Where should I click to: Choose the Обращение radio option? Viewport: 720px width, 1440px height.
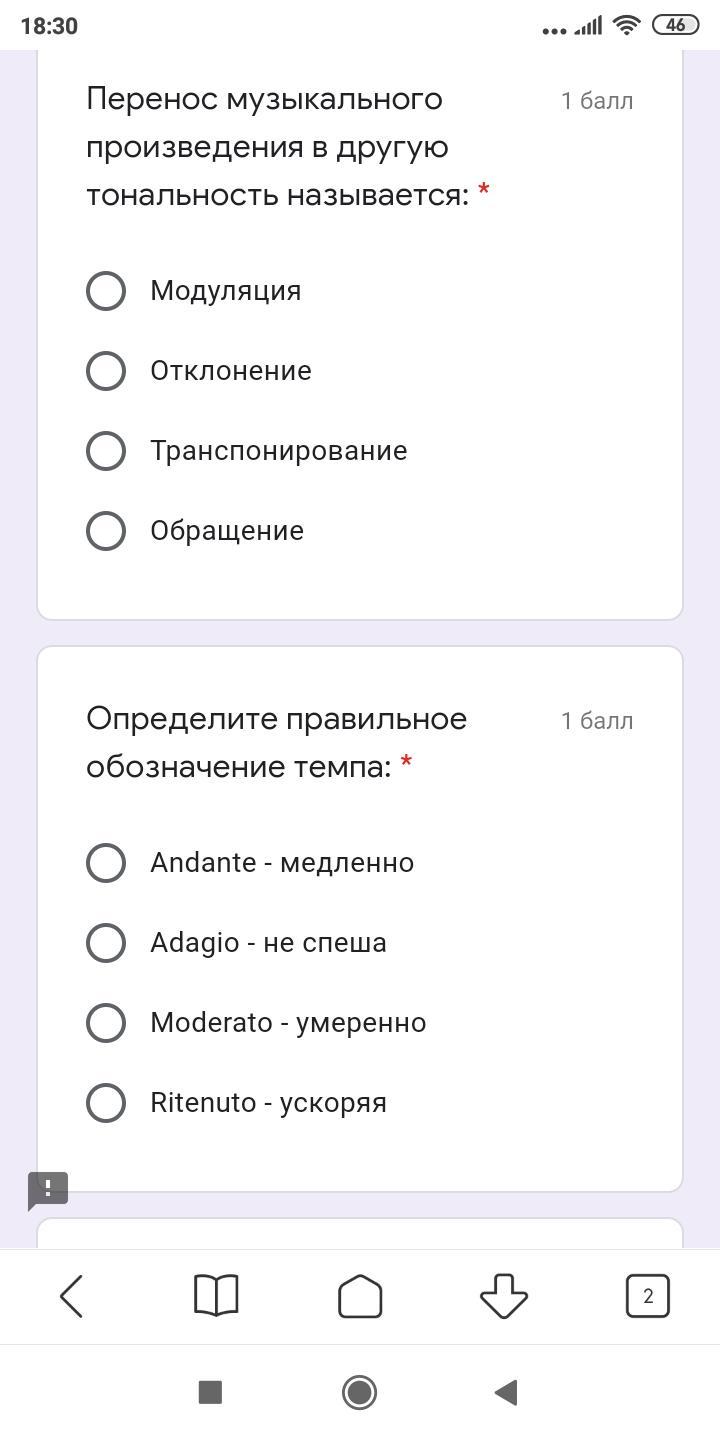(x=106, y=531)
